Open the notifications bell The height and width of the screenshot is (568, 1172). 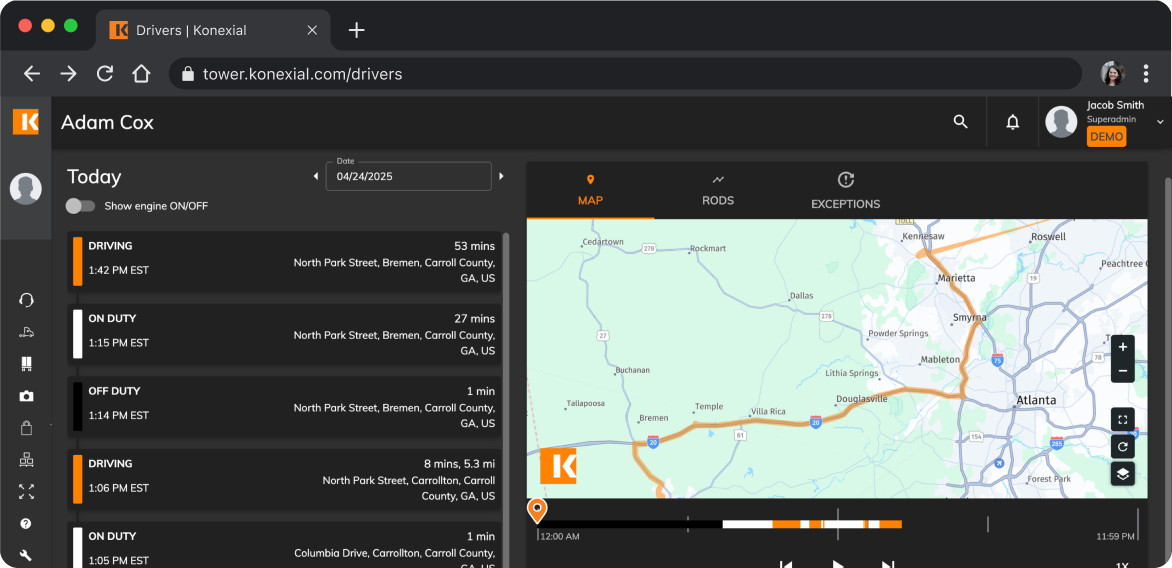click(1013, 122)
